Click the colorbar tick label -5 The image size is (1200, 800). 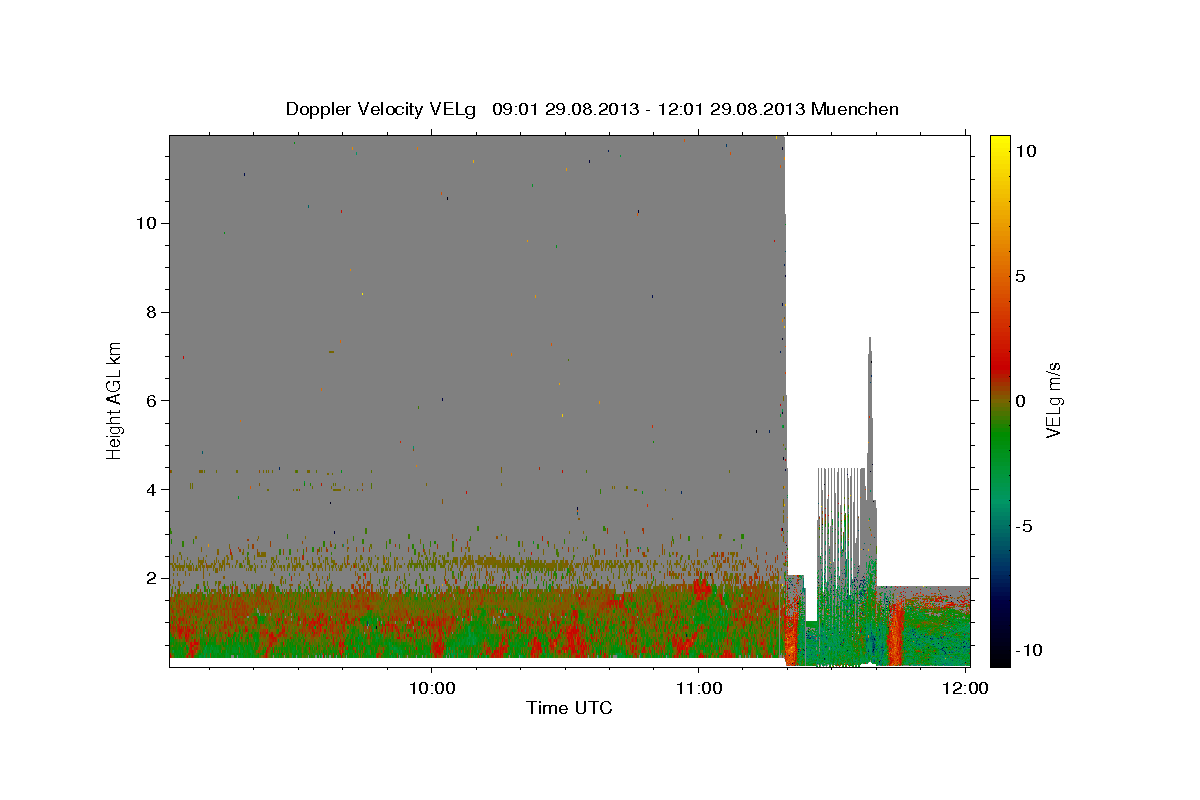click(1023, 526)
